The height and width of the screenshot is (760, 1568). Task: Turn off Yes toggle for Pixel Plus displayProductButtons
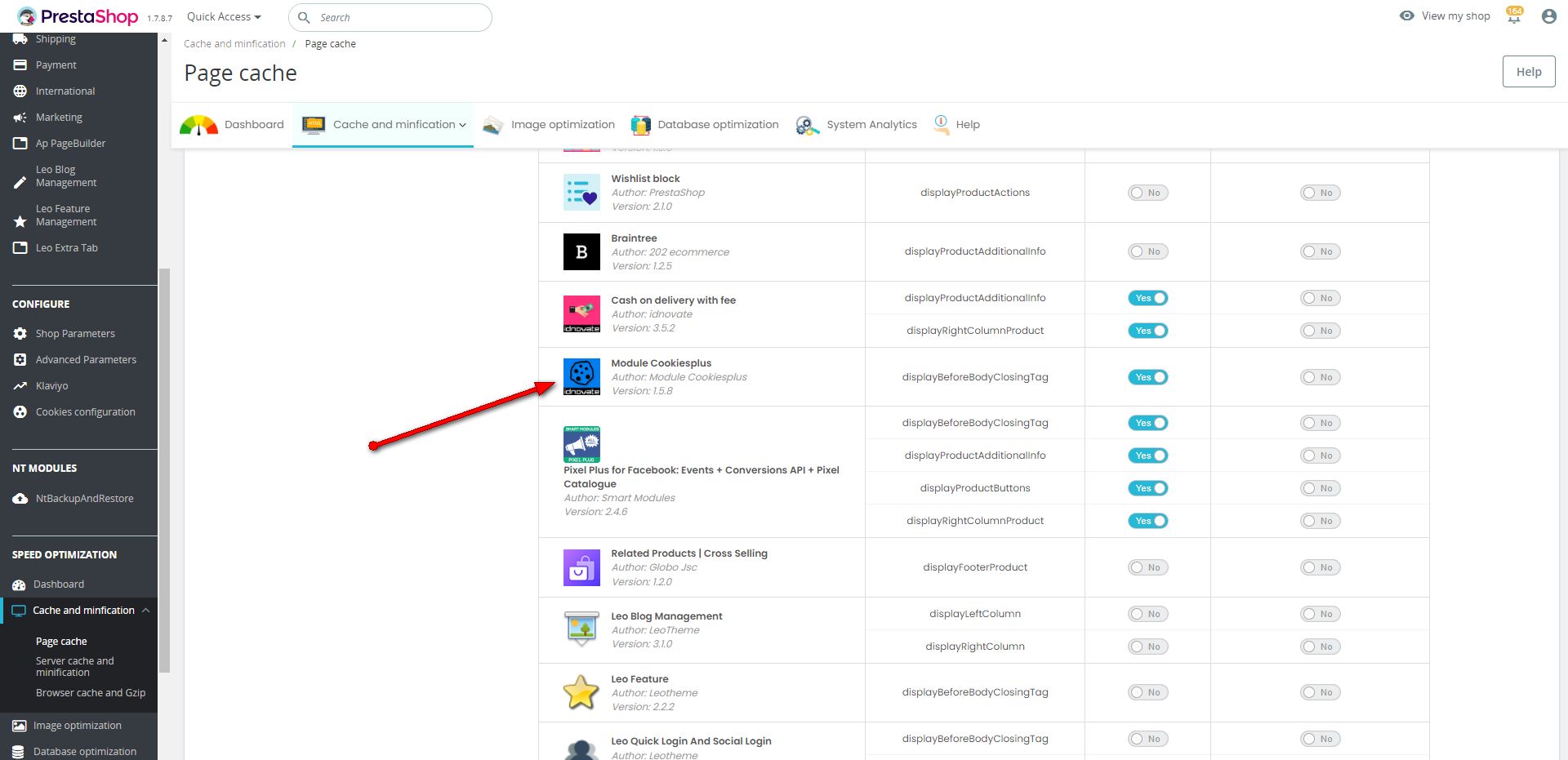(1147, 488)
